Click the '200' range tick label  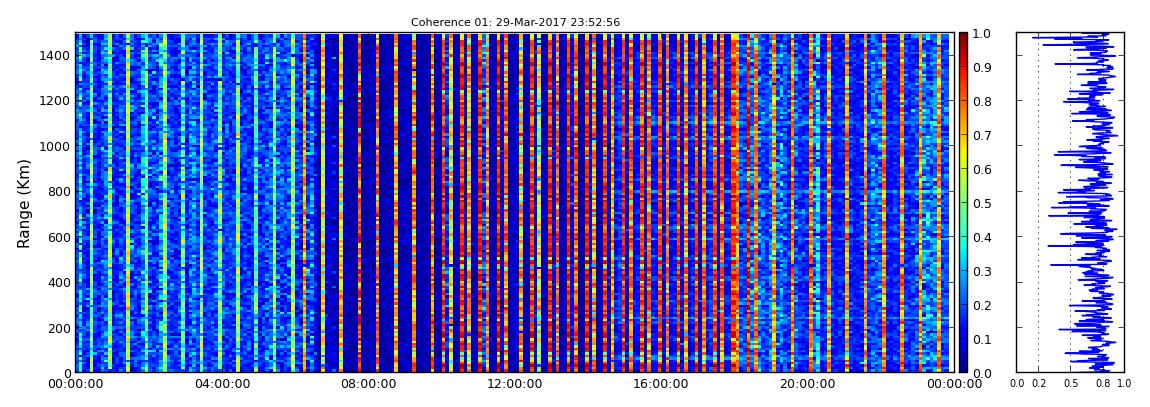coord(59,328)
